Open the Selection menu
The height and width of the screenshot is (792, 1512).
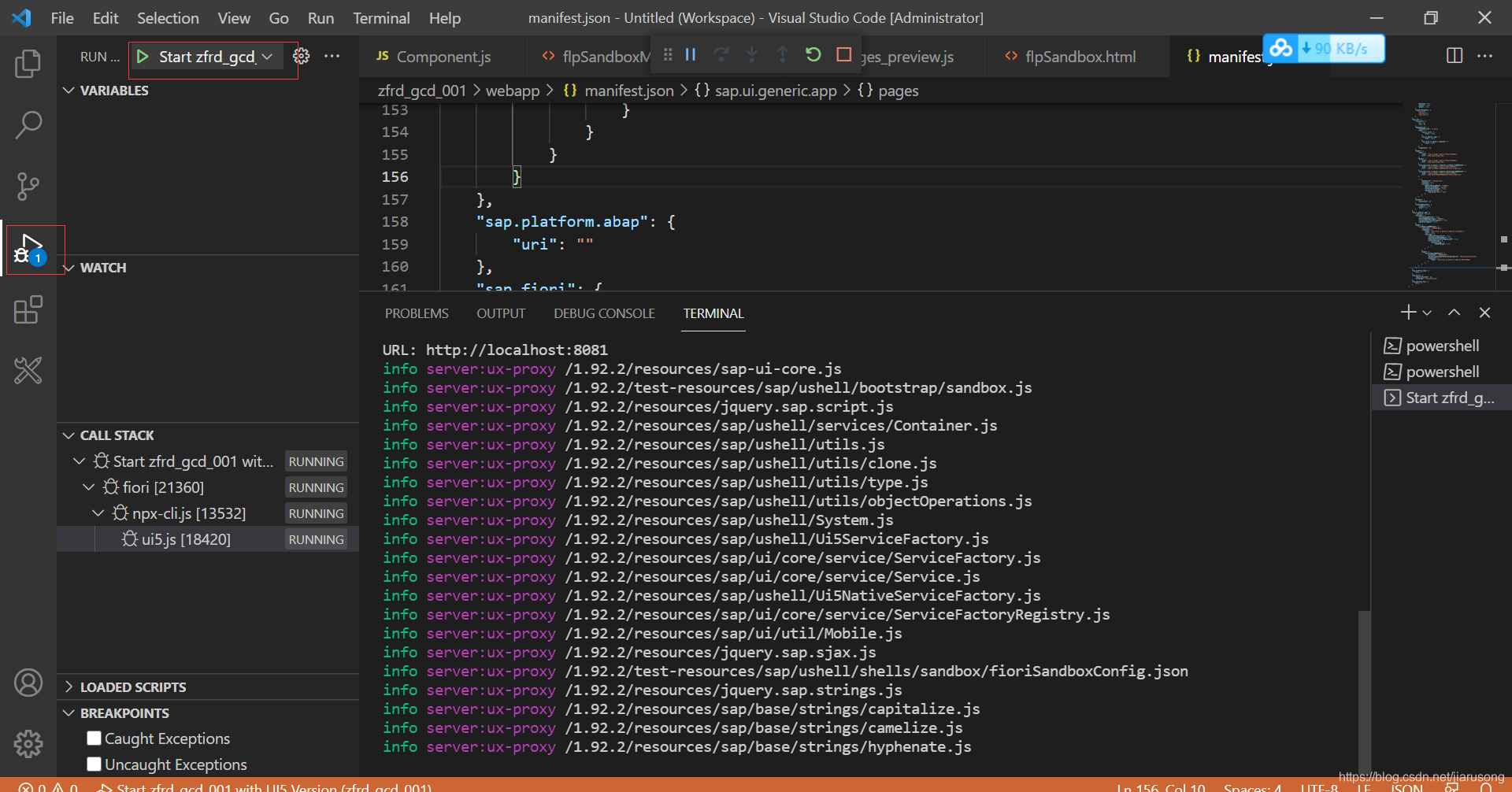(x=168, y=18)
